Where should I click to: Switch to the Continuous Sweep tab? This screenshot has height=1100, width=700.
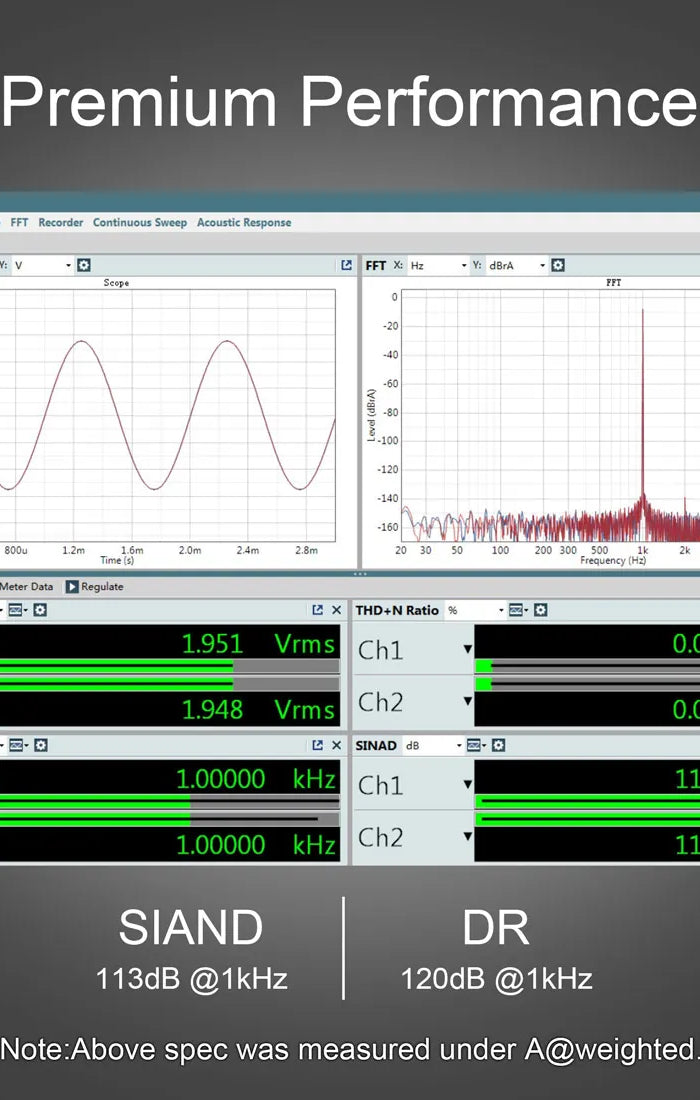pyautogui.click(x=139, y=222)
